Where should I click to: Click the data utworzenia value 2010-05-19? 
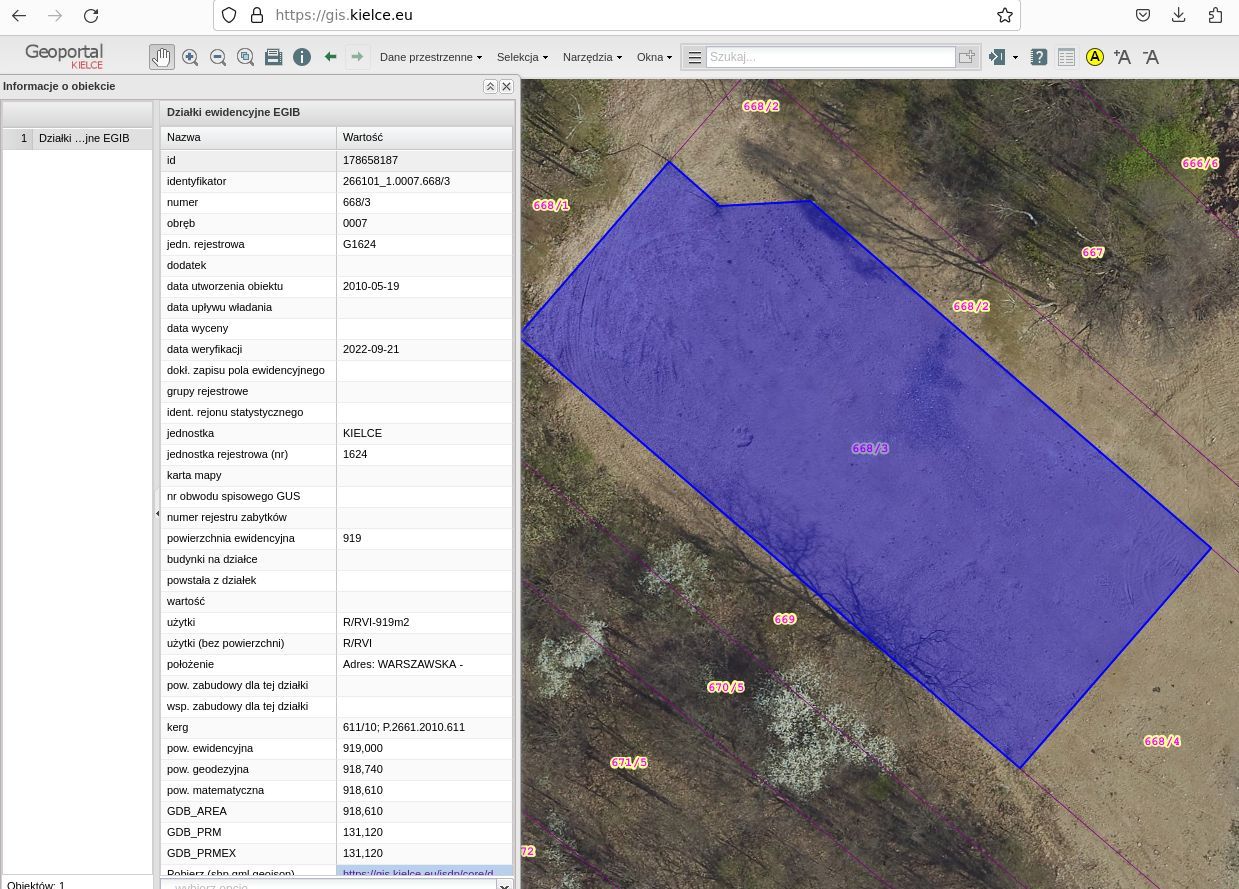click(x=371, y=286)
